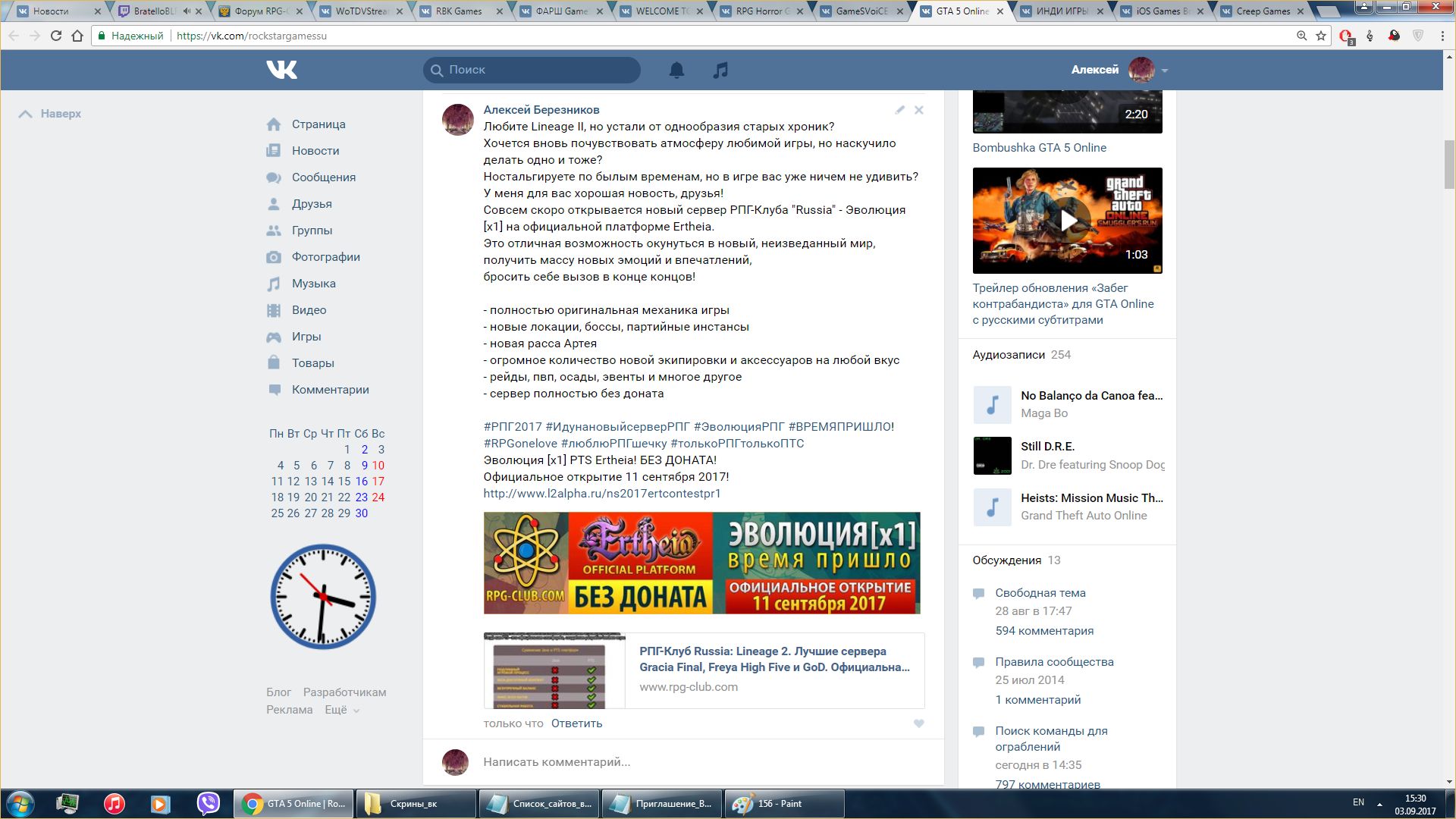
Task: Focus the Поиск search field
Action: [x=532, y=70]
